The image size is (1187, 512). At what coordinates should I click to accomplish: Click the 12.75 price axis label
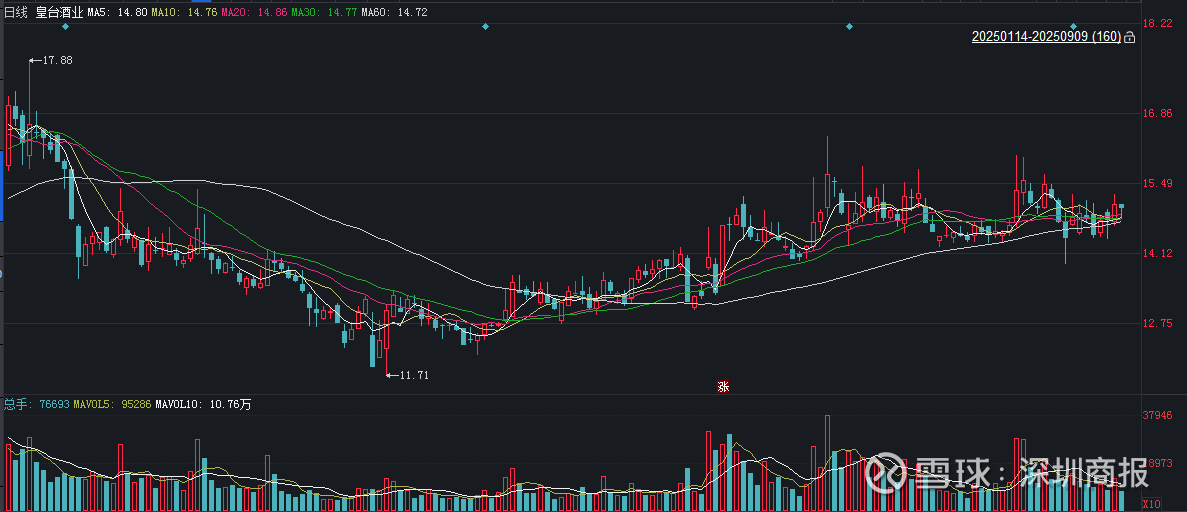click(x=1157, y=323)
